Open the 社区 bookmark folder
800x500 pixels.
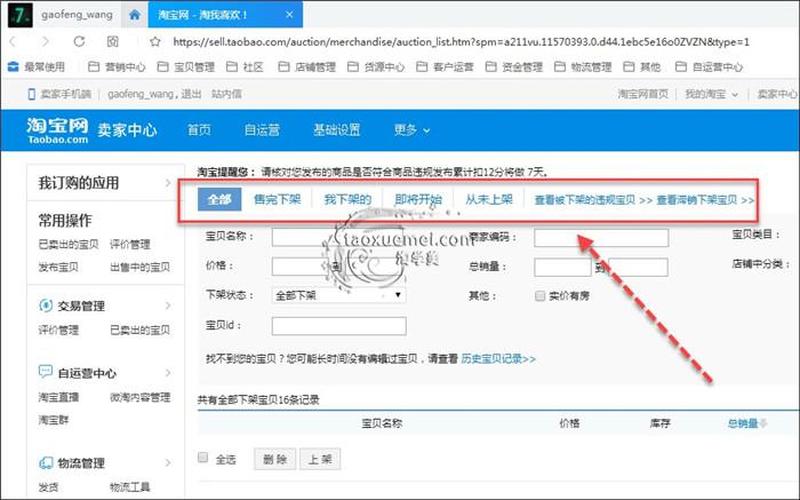[x=245, y=67]
